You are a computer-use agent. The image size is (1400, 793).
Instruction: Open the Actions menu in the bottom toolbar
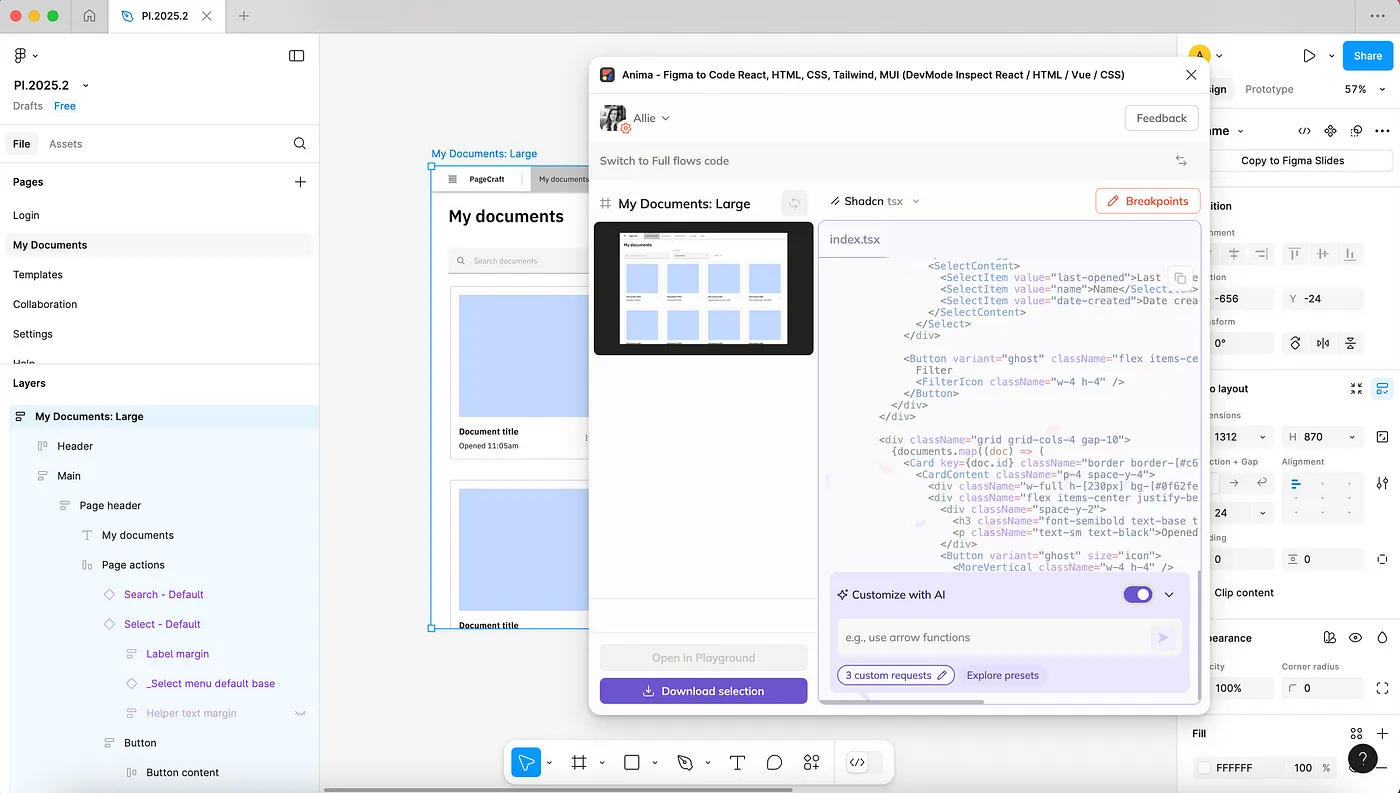pyautogui.click(x=811, y=762)
